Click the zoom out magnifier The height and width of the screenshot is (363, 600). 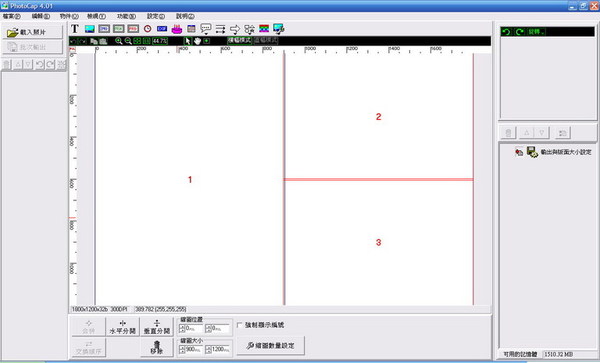[x=128, y=41]
